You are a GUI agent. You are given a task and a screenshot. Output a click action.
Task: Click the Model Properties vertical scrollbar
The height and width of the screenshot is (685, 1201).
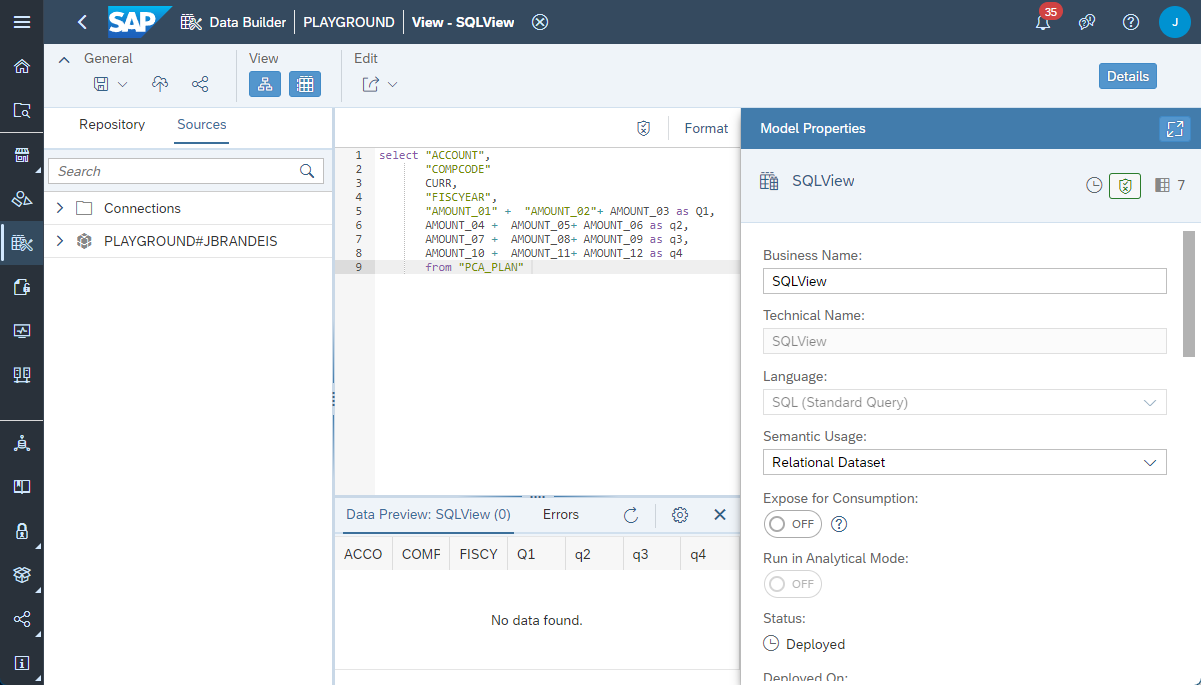pos(1189,293)
